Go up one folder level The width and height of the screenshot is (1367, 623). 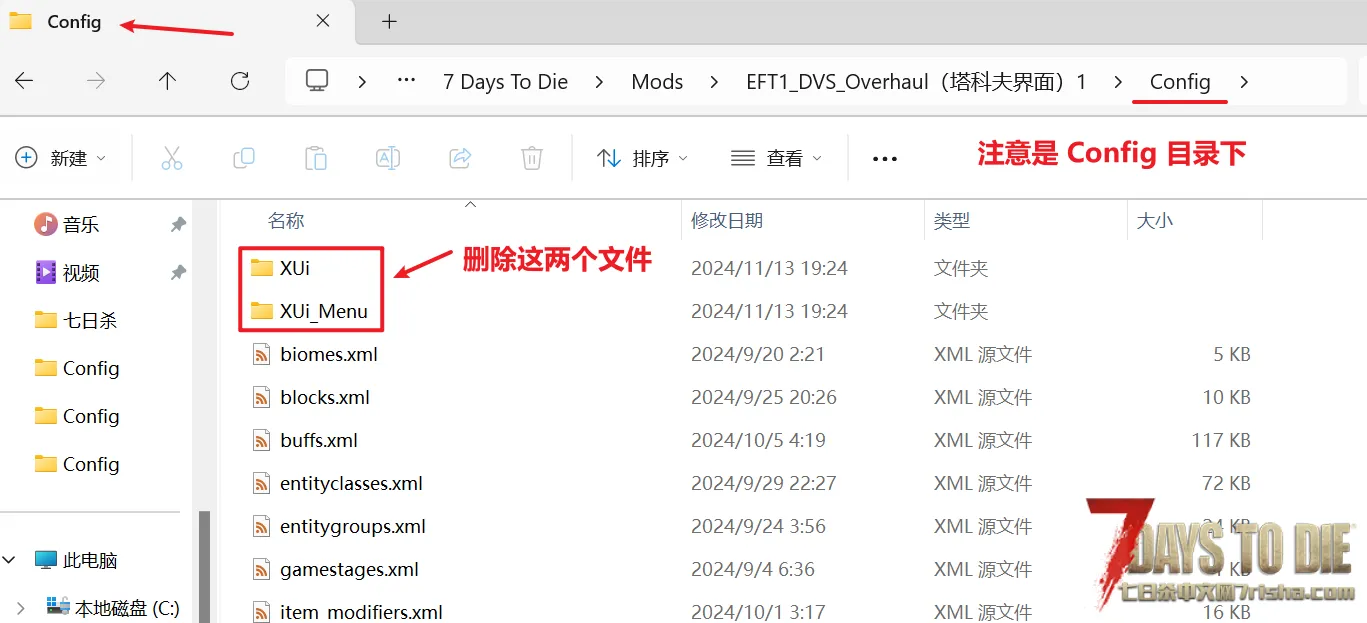(167, 82)
